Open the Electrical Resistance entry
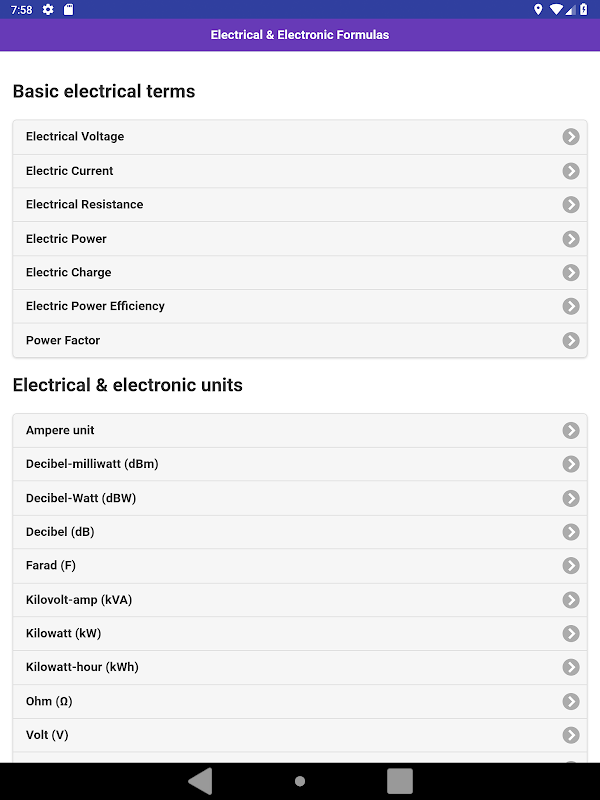This screenshot has height=800, width=600. coord(85,205)
